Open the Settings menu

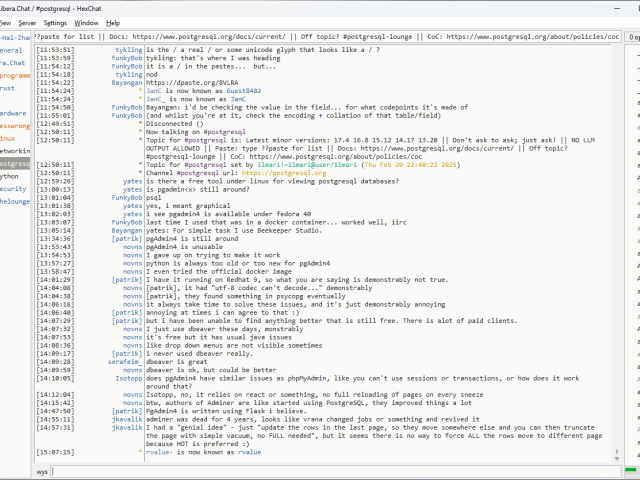(56, 22)
